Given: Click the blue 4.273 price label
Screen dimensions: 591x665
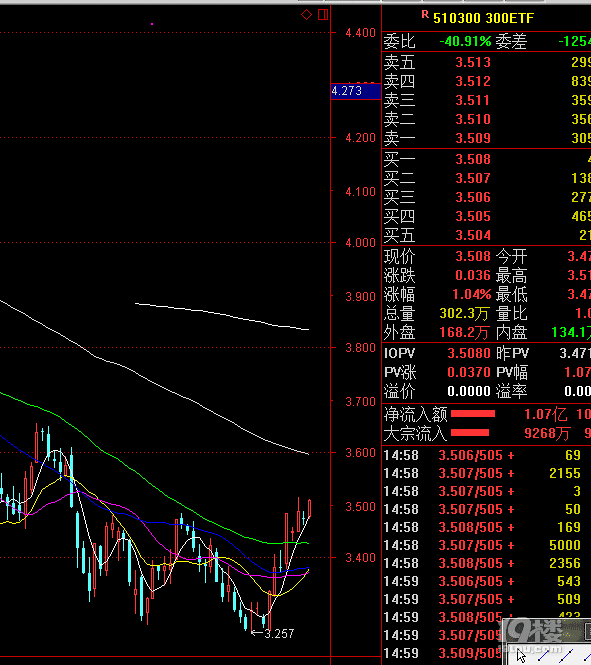Looking at the screenshot, I should 356,91.
